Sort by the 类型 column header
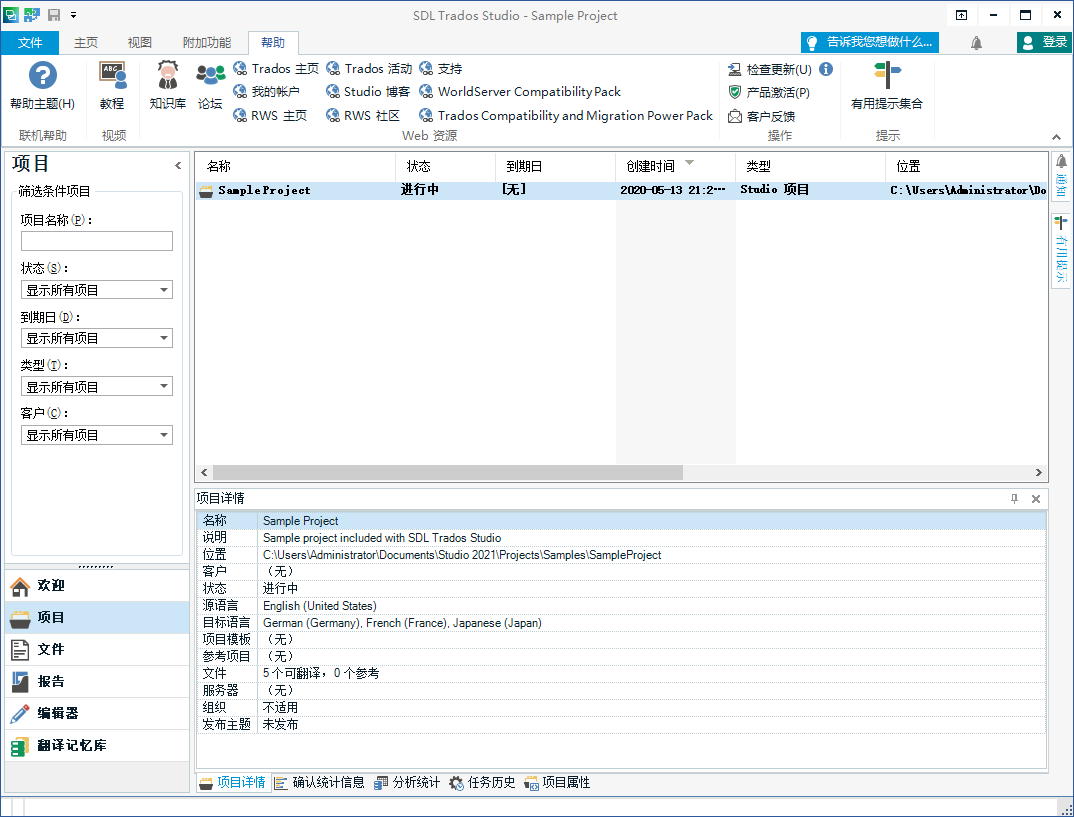The image size is (1074, 817). click(810, 166)
